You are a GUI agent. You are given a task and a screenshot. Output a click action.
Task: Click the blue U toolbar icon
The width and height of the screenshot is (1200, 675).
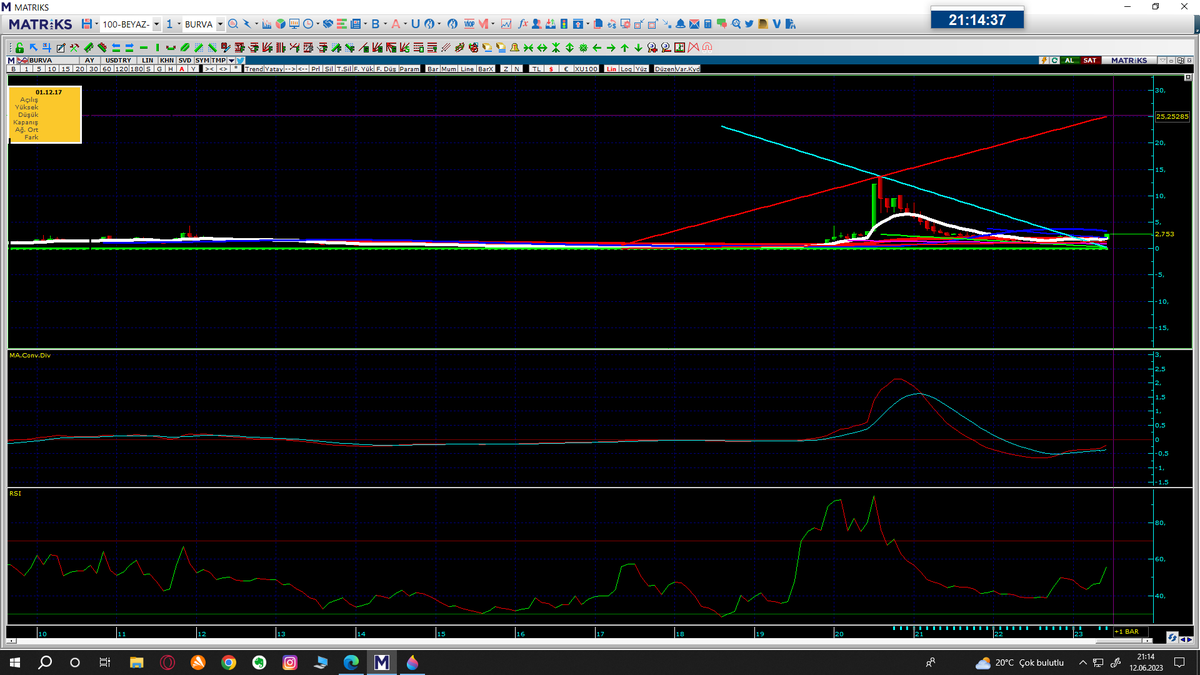[x=416, y=24]
